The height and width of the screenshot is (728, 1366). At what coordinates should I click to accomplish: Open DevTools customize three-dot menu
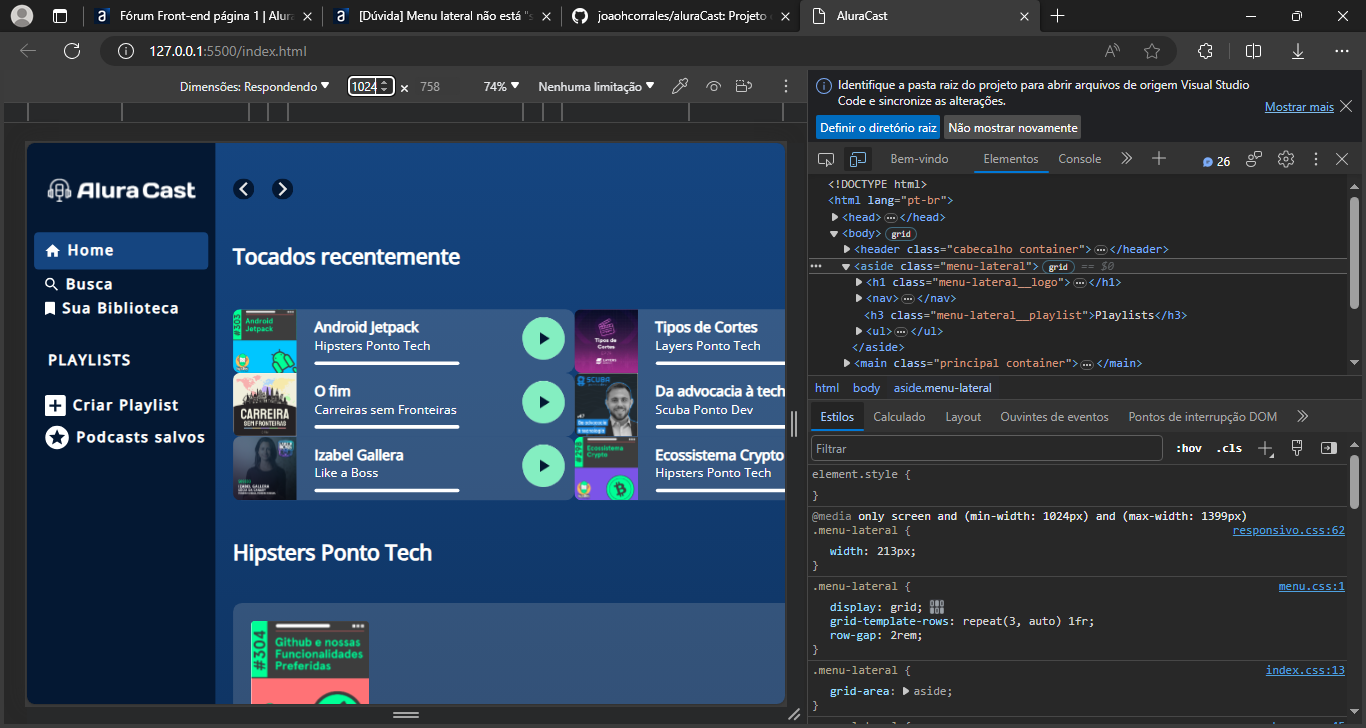(1316, 159)
